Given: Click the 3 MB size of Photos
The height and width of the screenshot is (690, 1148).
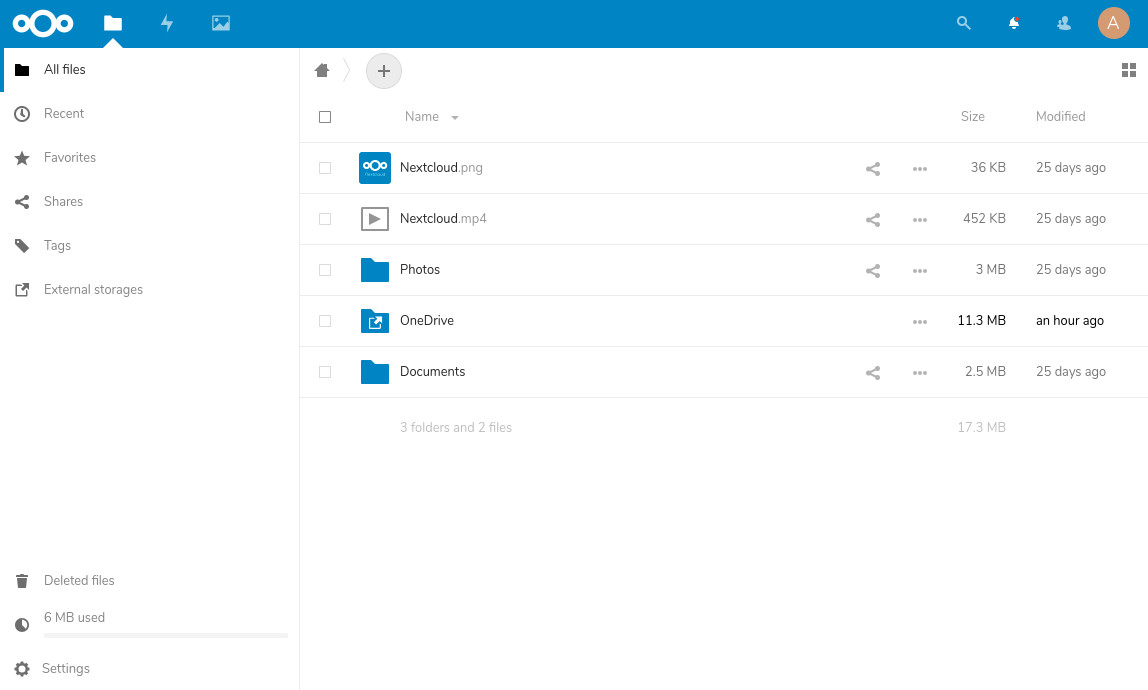Looking at the screenshot, I should pos(991,270).
